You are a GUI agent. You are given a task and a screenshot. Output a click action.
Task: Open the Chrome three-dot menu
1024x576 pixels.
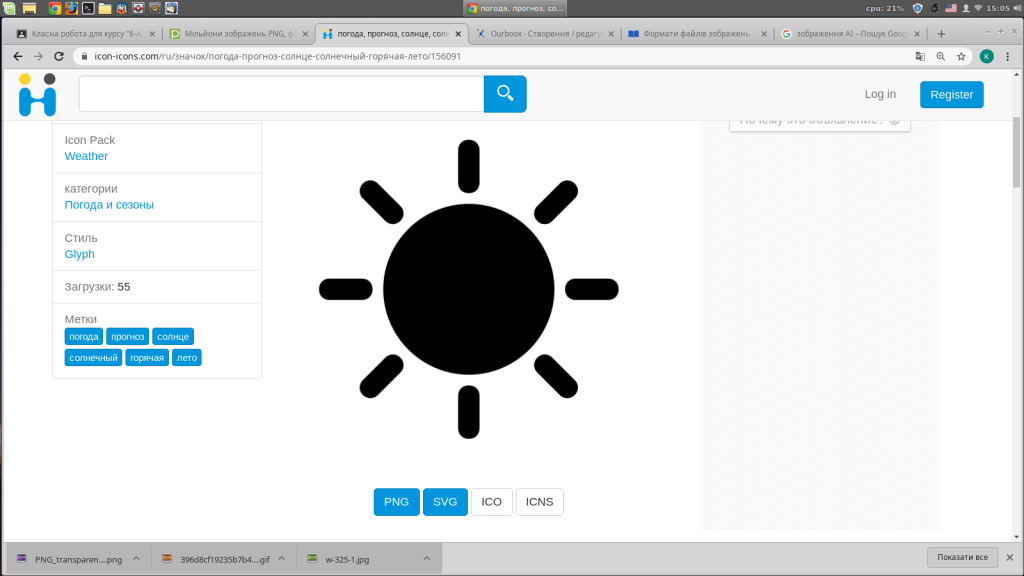tap(1007, 56)
